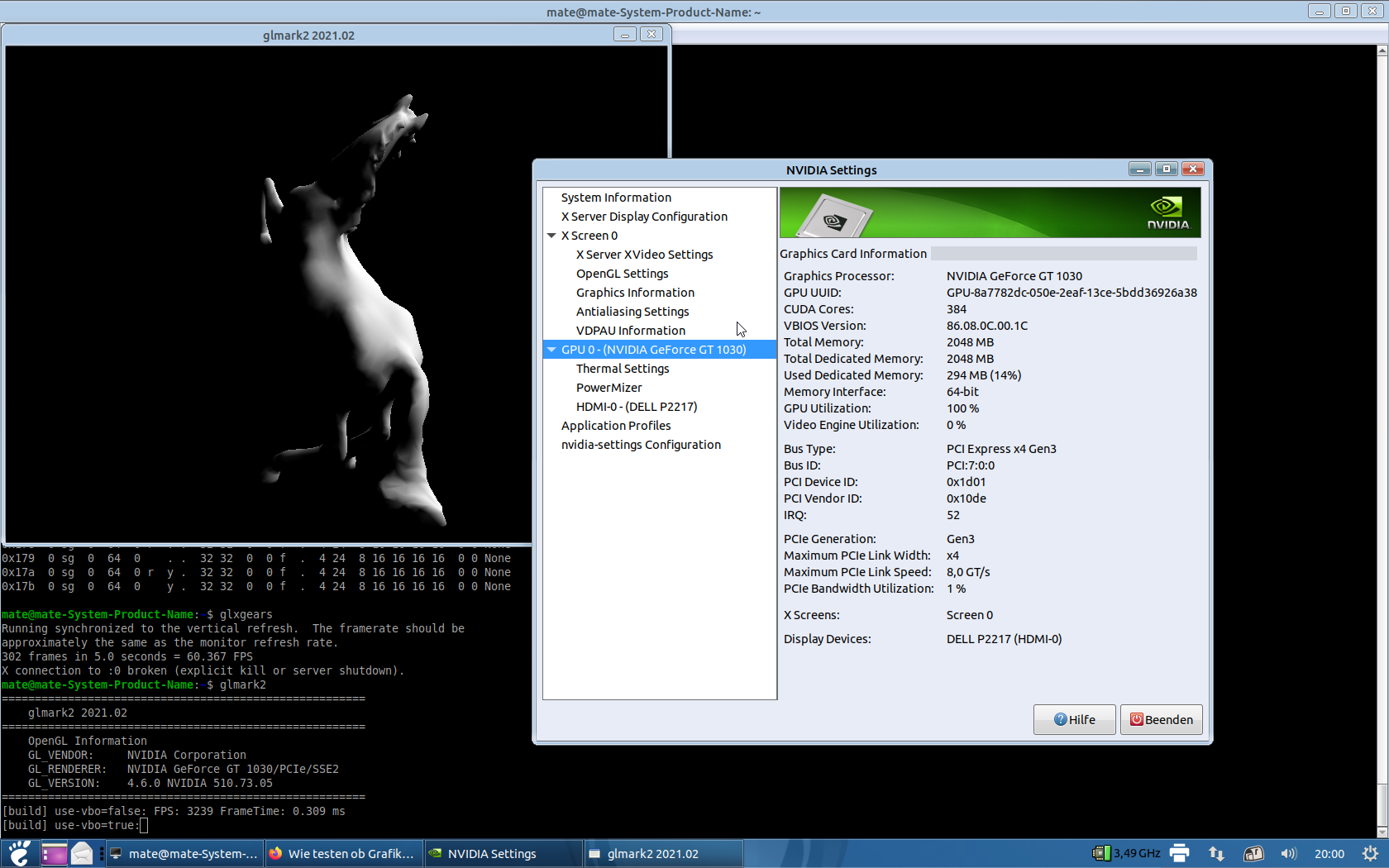Open the mail envelope panel launcher

pyautogui.click(x=82, y=853)
